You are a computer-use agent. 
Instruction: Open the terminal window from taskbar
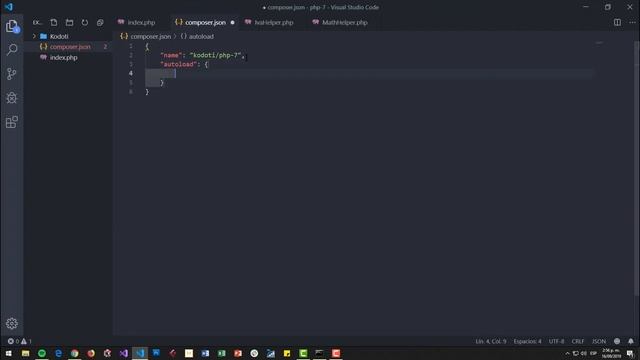pos(320,353)
